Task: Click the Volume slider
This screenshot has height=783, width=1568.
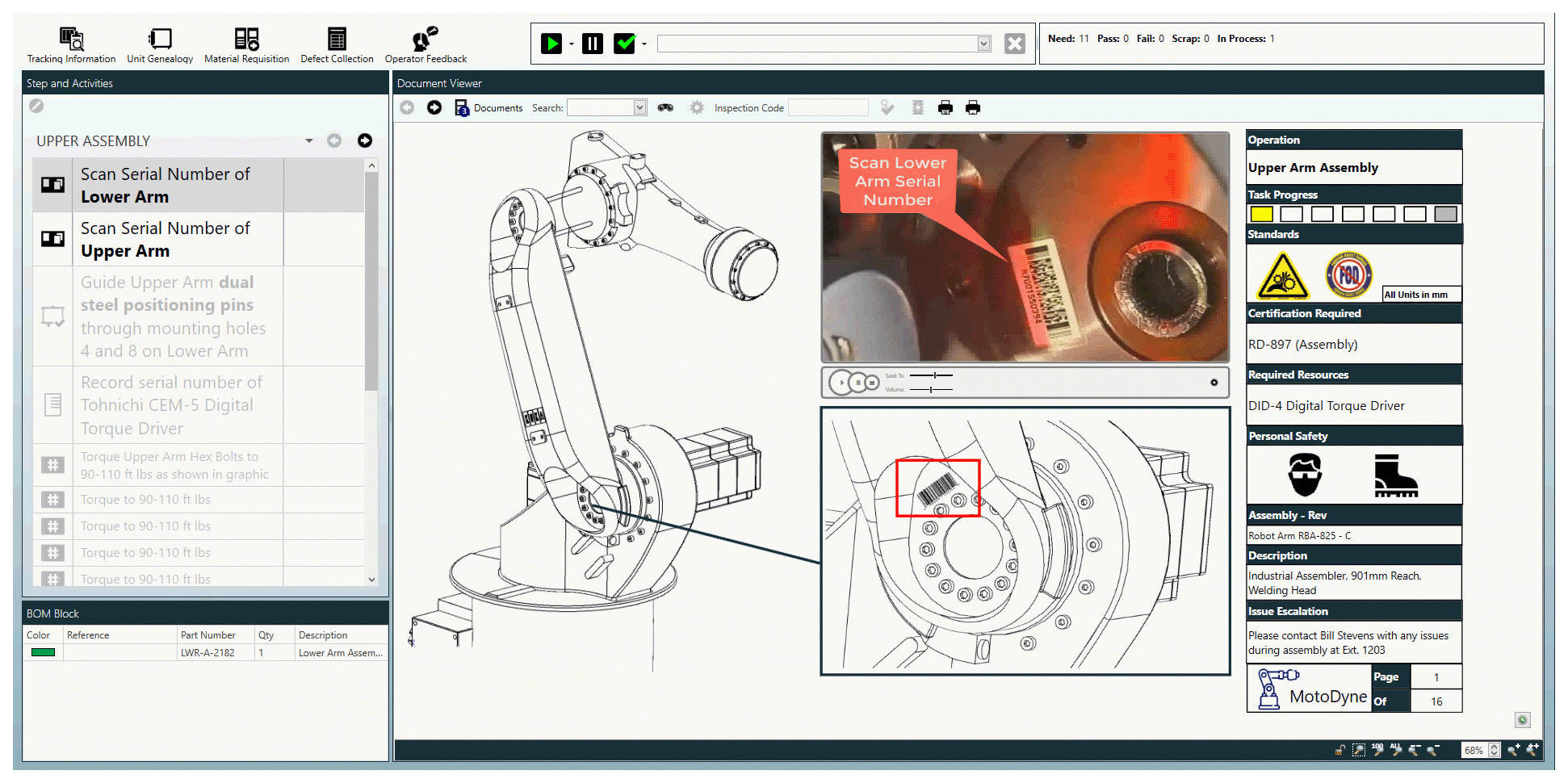Action: point(931,390)
